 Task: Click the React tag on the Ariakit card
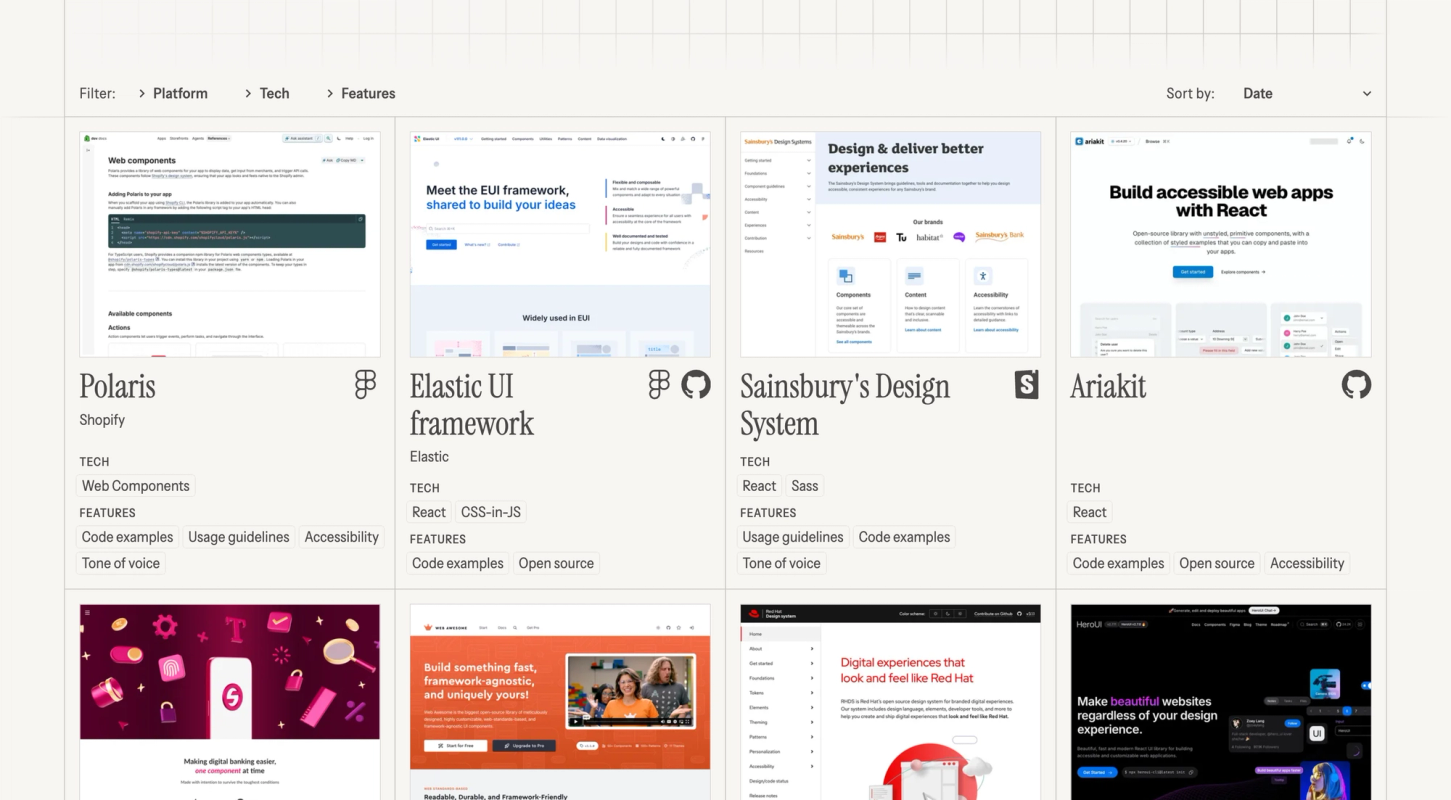tap(1090, 512)
